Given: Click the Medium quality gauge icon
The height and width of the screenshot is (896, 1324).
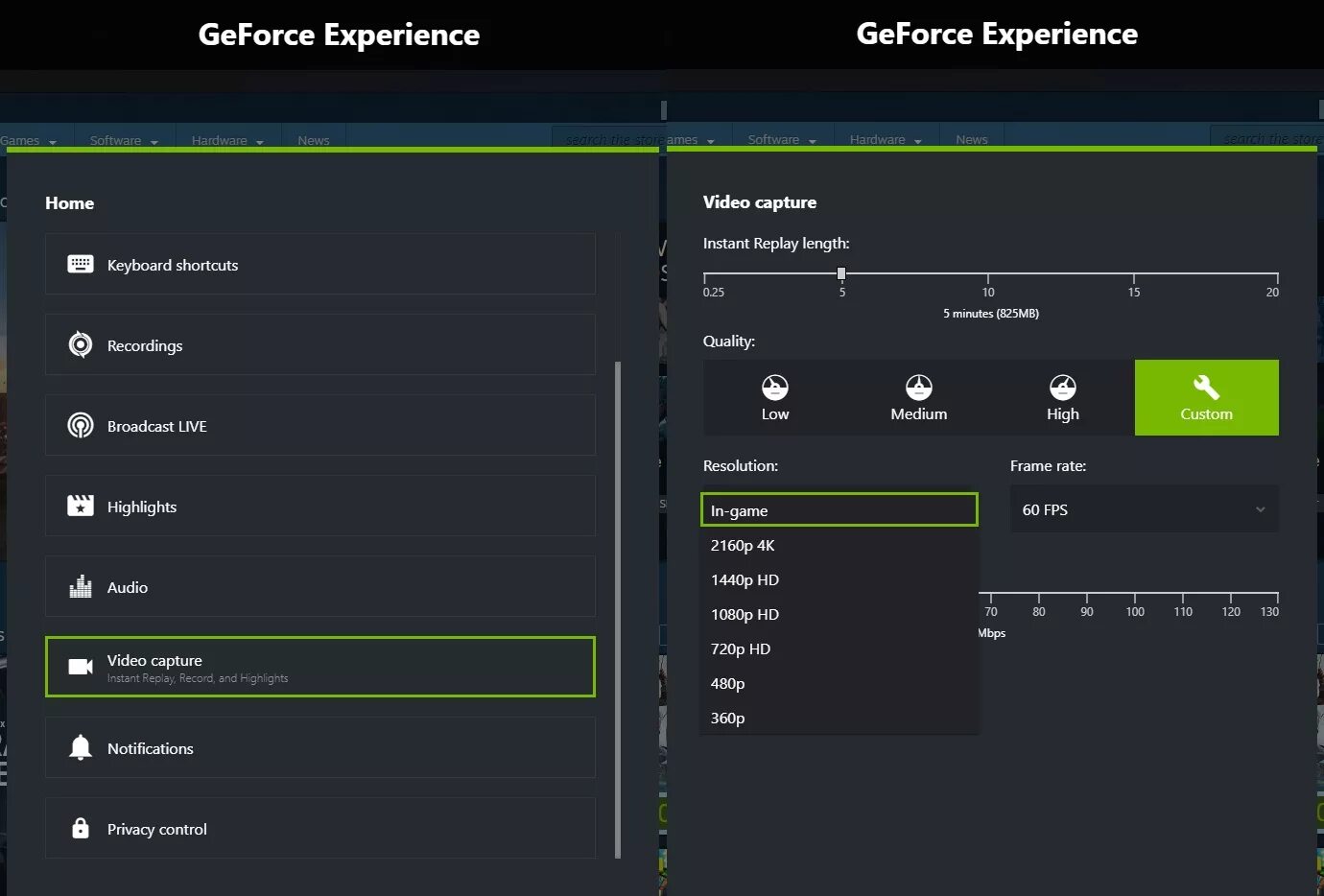Looking at the screenshot, I should click(919, 388).
